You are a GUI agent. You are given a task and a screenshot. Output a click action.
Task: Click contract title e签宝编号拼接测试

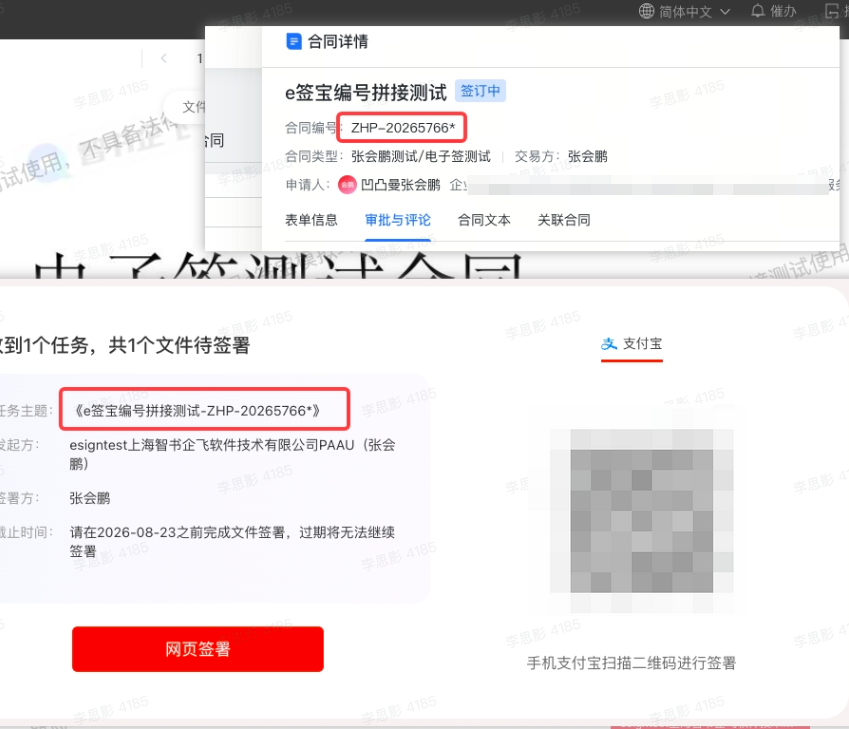pos(366,93)
